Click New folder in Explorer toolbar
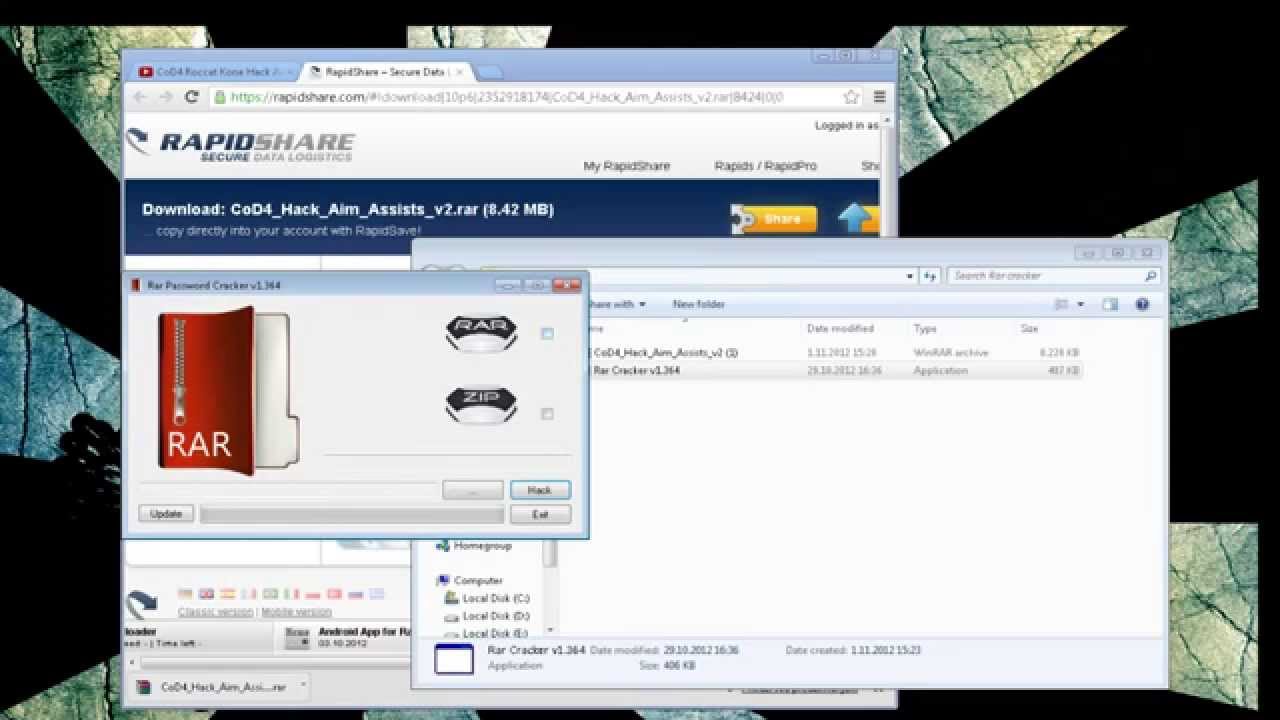The height and width of the screenshot is (720, 1280). tap(699, 304)
